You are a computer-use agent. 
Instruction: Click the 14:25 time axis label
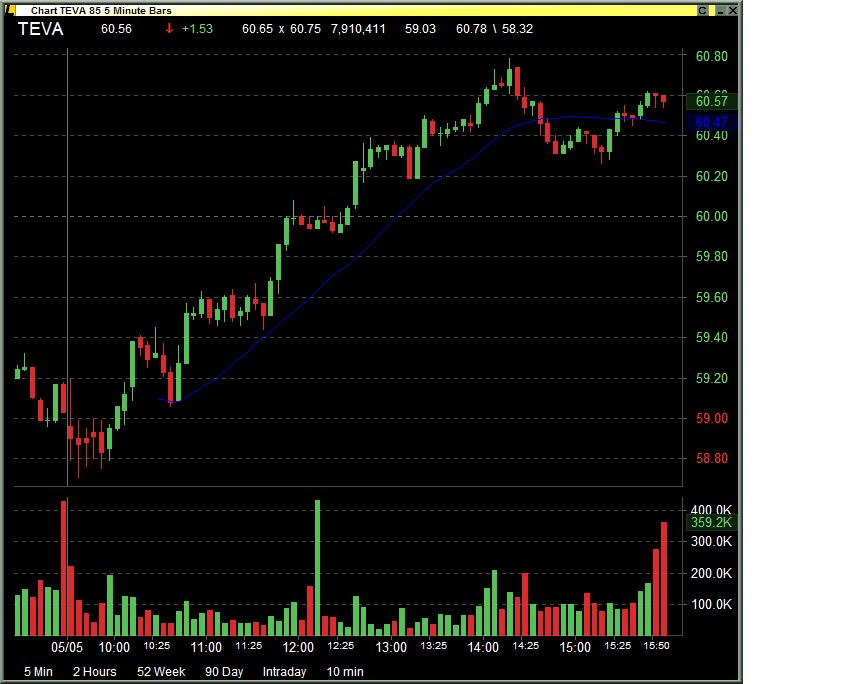526,646
